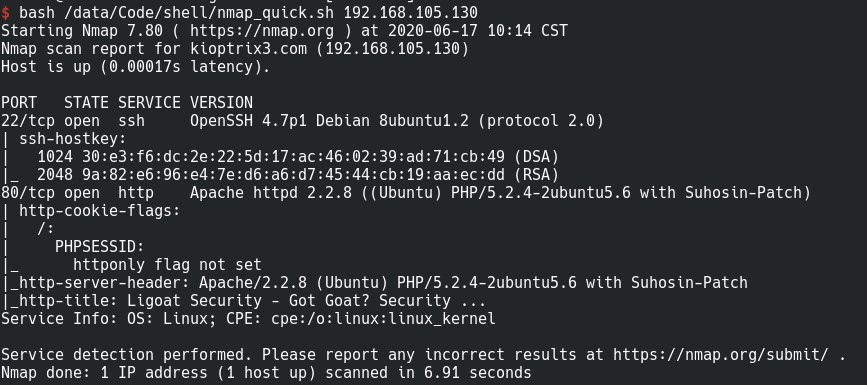Click the IP address argument 192.168.105.130

[x=410, y=12]
